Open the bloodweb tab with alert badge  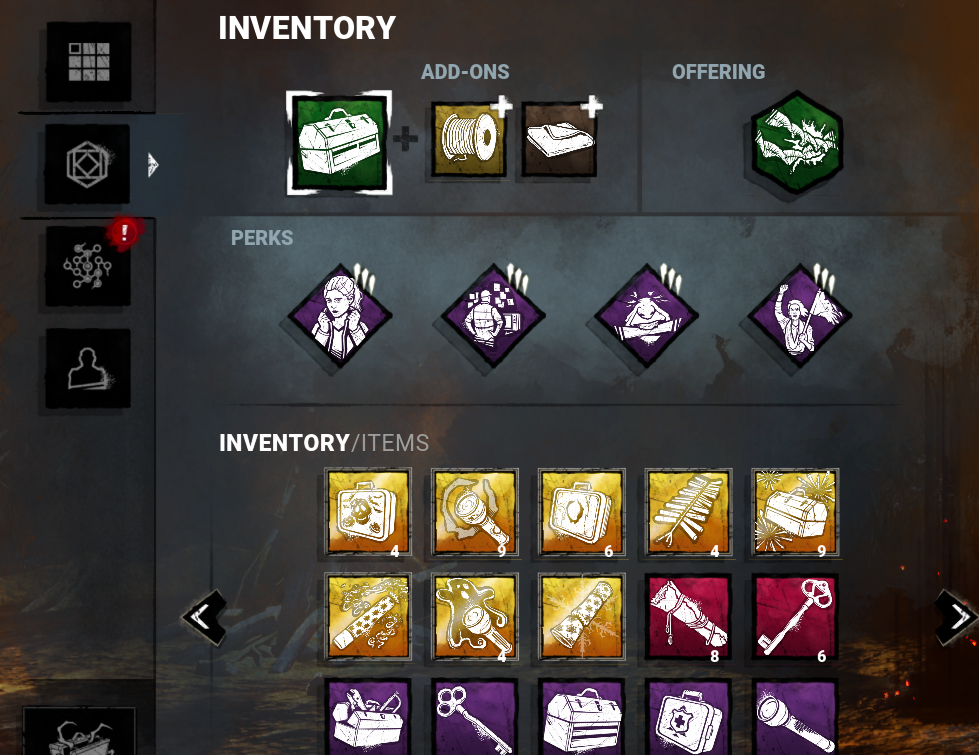[88, 266]
